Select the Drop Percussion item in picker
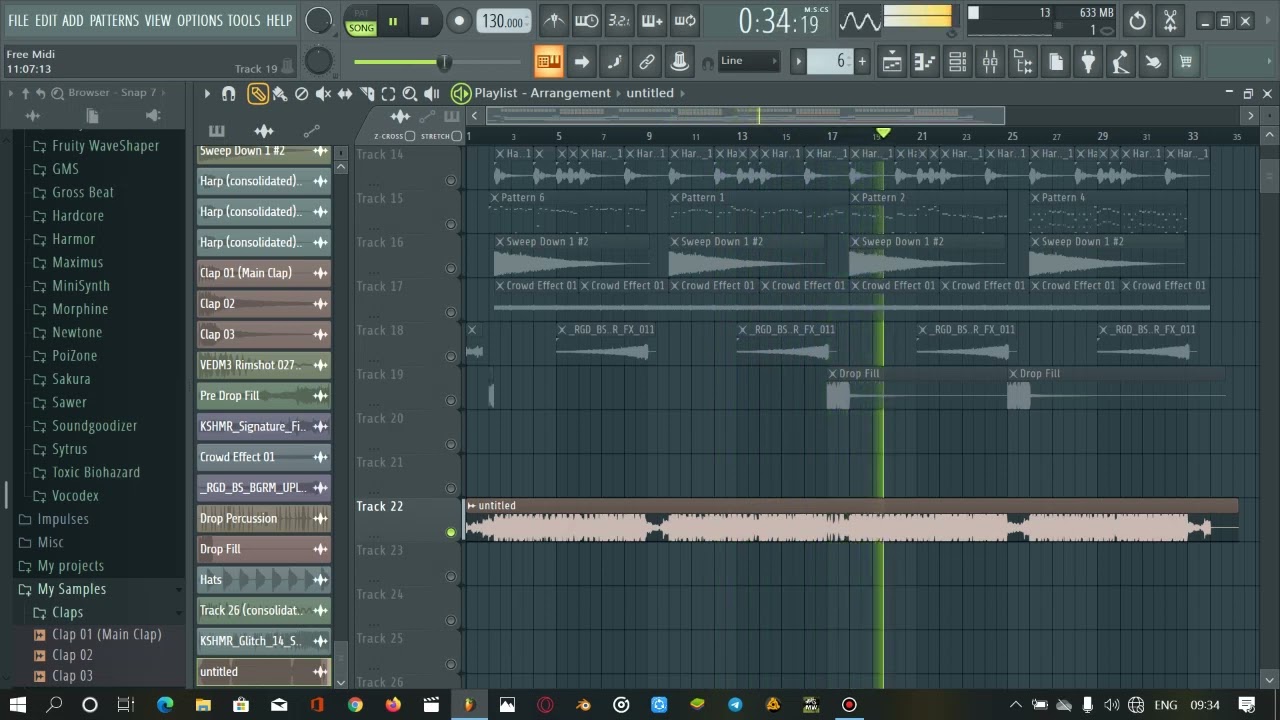Viewport: 1280px width, 720px height. coord(264,518)
